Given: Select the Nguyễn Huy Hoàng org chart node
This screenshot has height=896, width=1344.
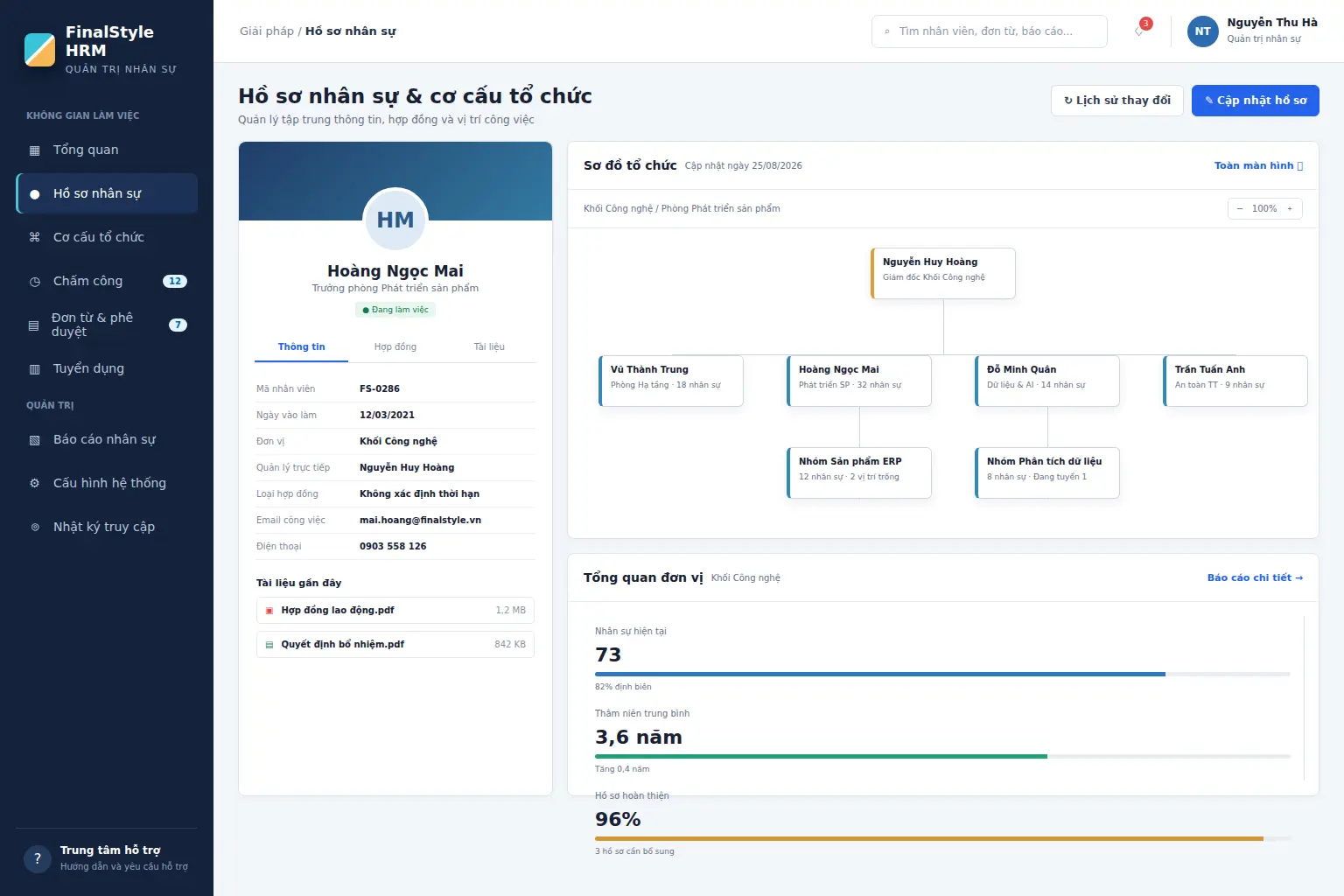Looking at the screenshot, I should tap(943, 273).
